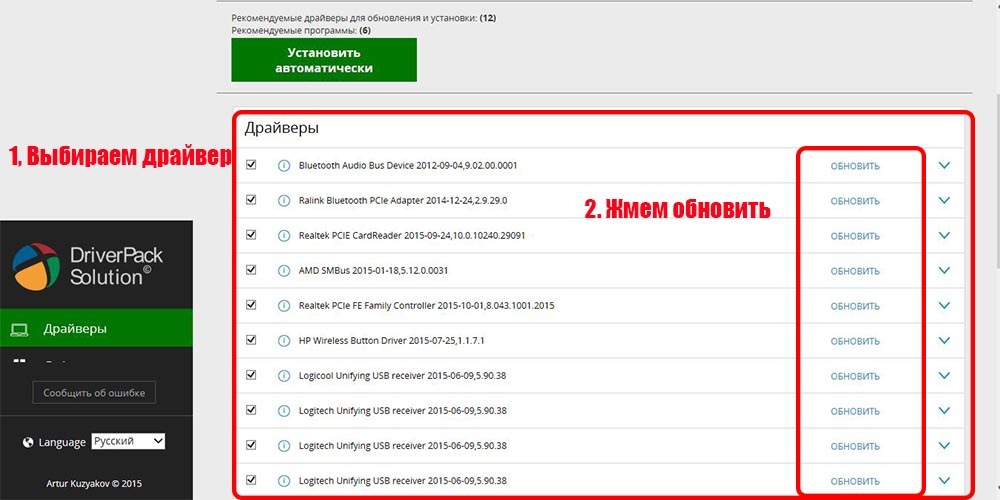
Task: Deselect Realtek PCIe FE Family Controller checkbox
Action: point(251,305)
